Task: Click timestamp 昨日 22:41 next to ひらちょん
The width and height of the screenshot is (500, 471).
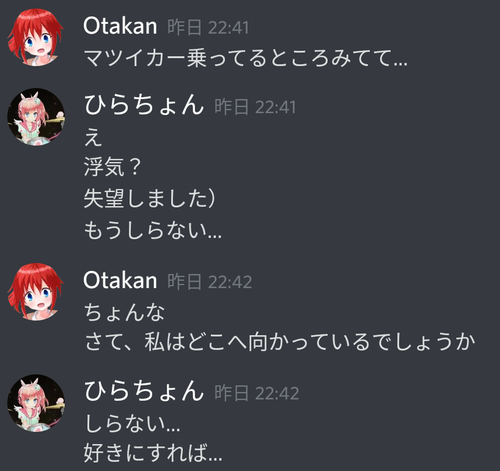Action: [x=255, y=107]
